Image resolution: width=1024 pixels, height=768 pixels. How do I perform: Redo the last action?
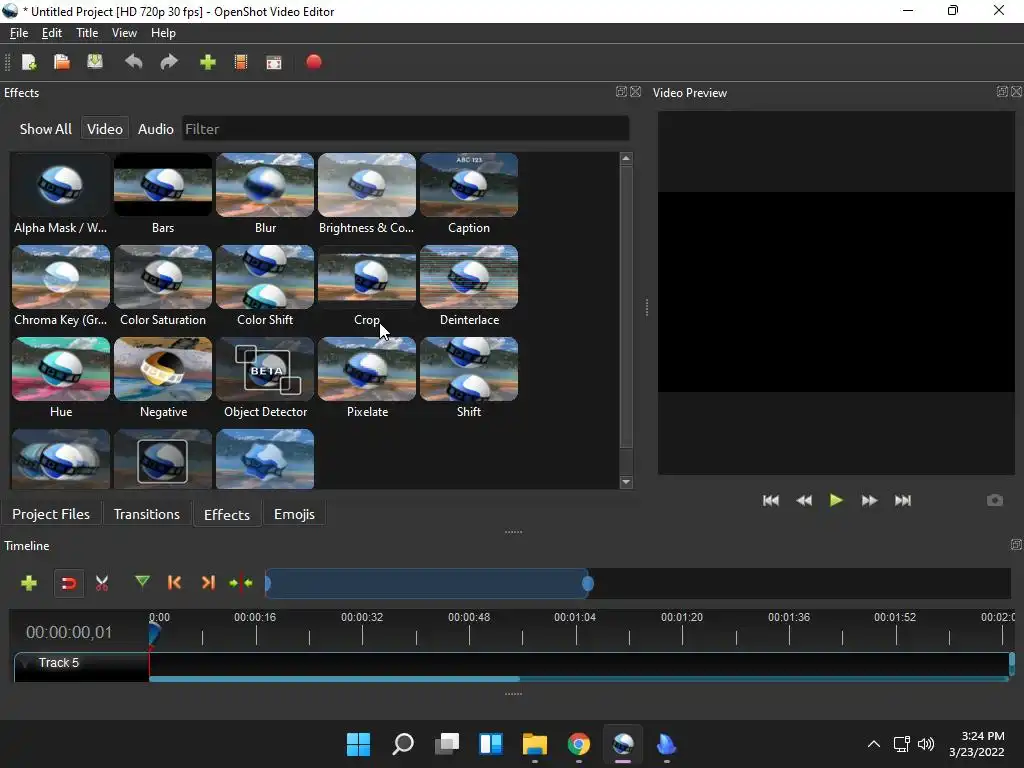[169, 62]
